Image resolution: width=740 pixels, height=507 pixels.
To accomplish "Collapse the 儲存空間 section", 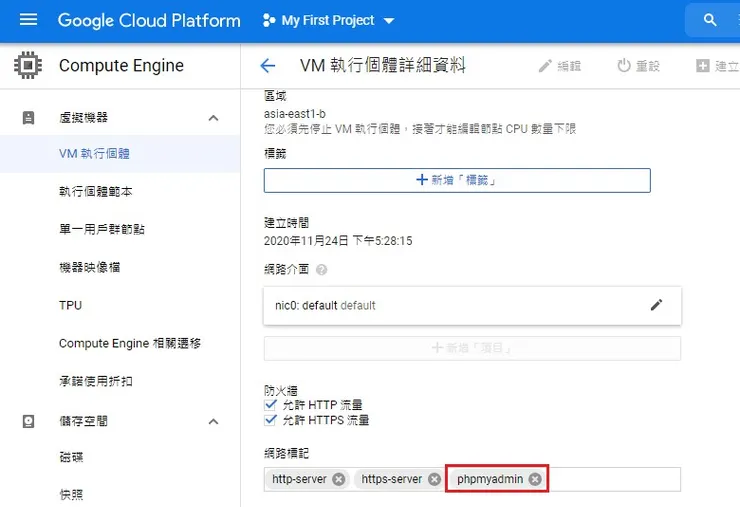I will [x=213, y=421].
